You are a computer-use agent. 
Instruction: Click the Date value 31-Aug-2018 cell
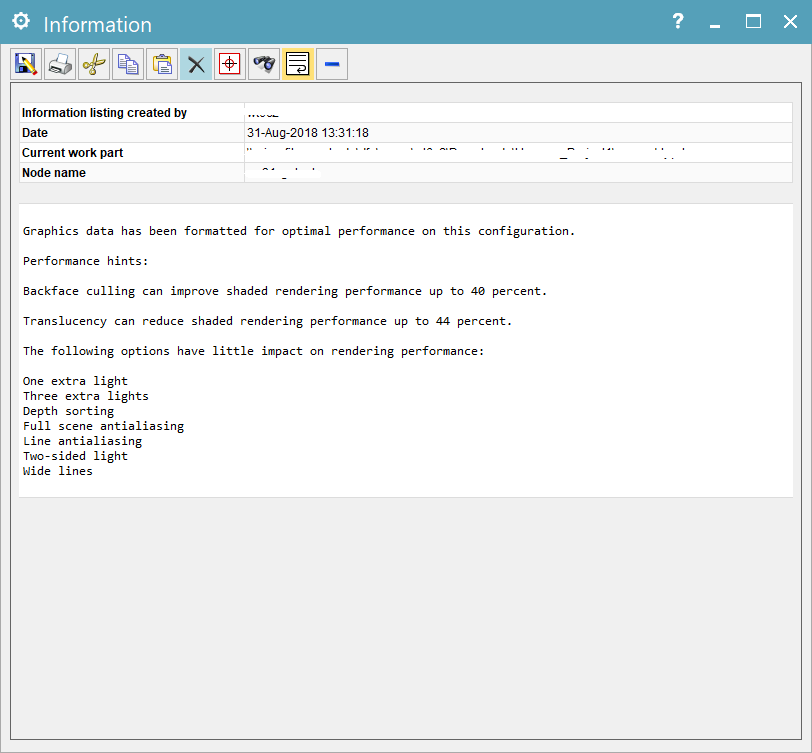click(x=308, y=133)
